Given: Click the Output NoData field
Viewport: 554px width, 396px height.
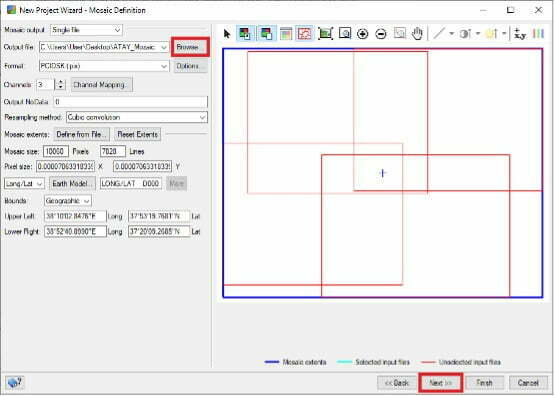Looking at the screenshot, I should (x=130, y=102).
